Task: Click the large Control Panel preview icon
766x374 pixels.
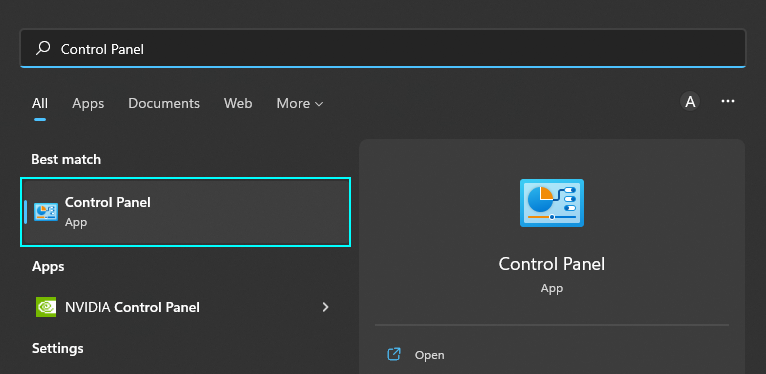Action: click(x=552, y=203)
